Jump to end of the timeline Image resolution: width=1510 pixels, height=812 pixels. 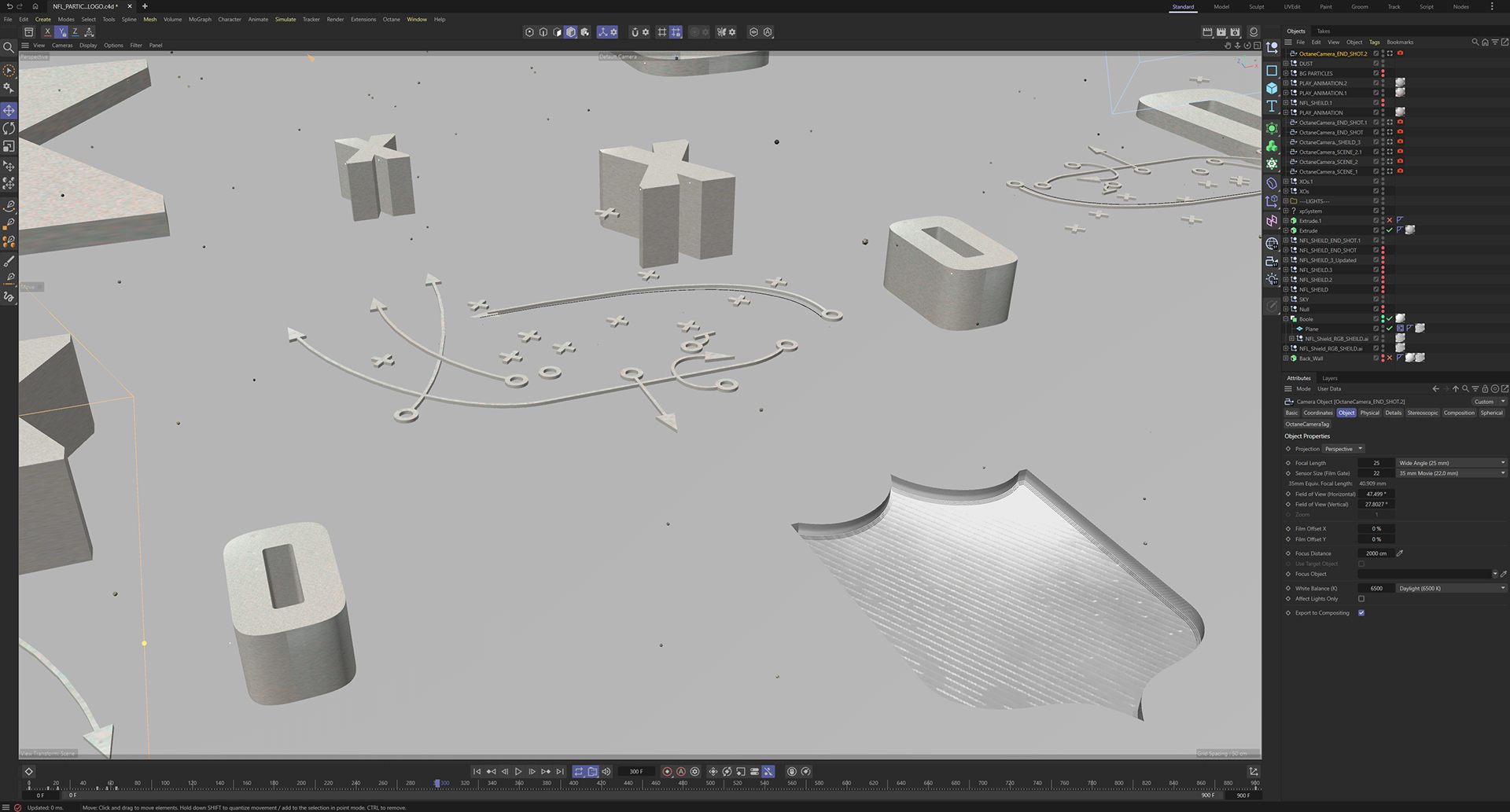[560, 772]
